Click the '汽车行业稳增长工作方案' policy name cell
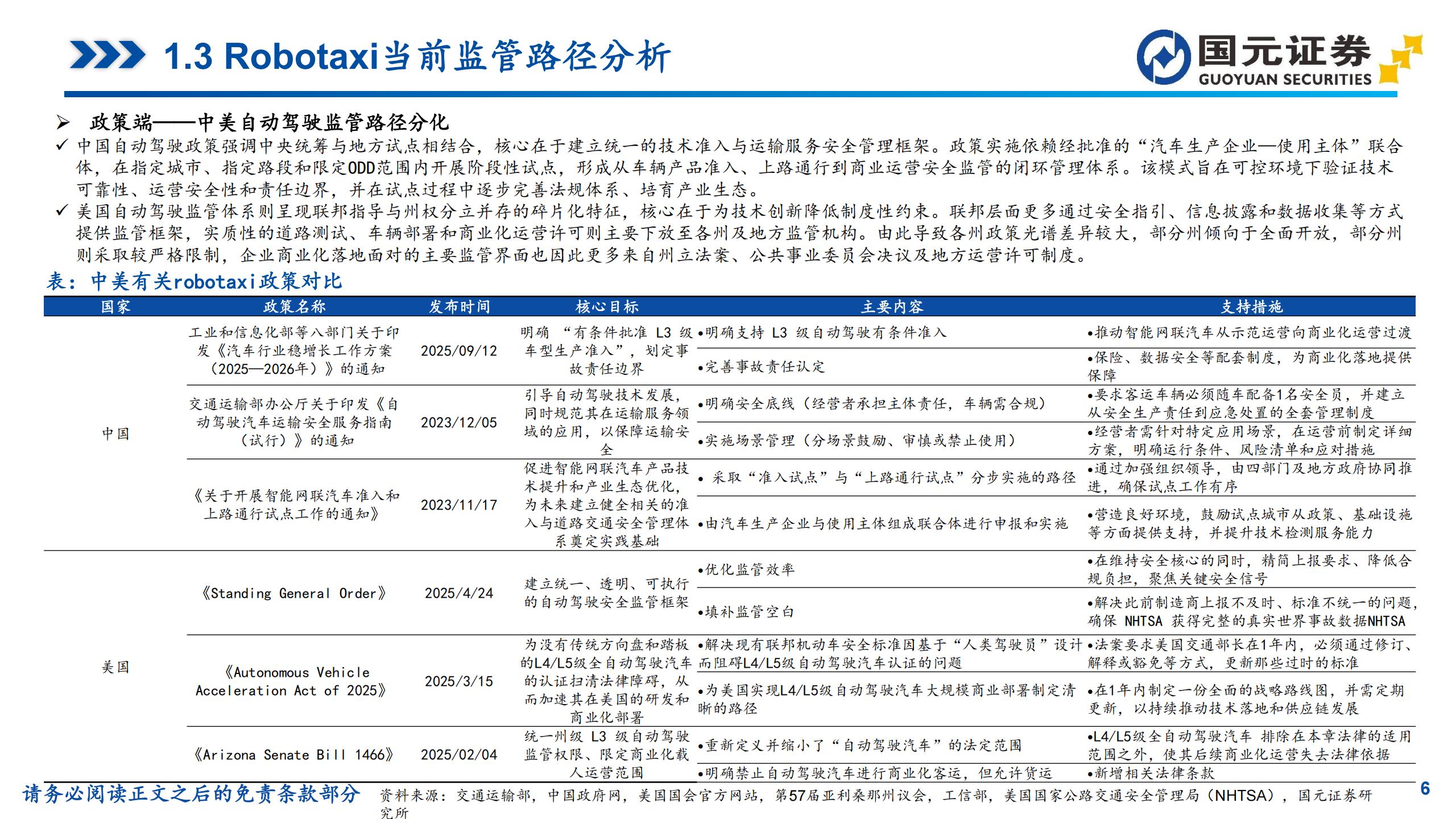 tap(293, 351)
